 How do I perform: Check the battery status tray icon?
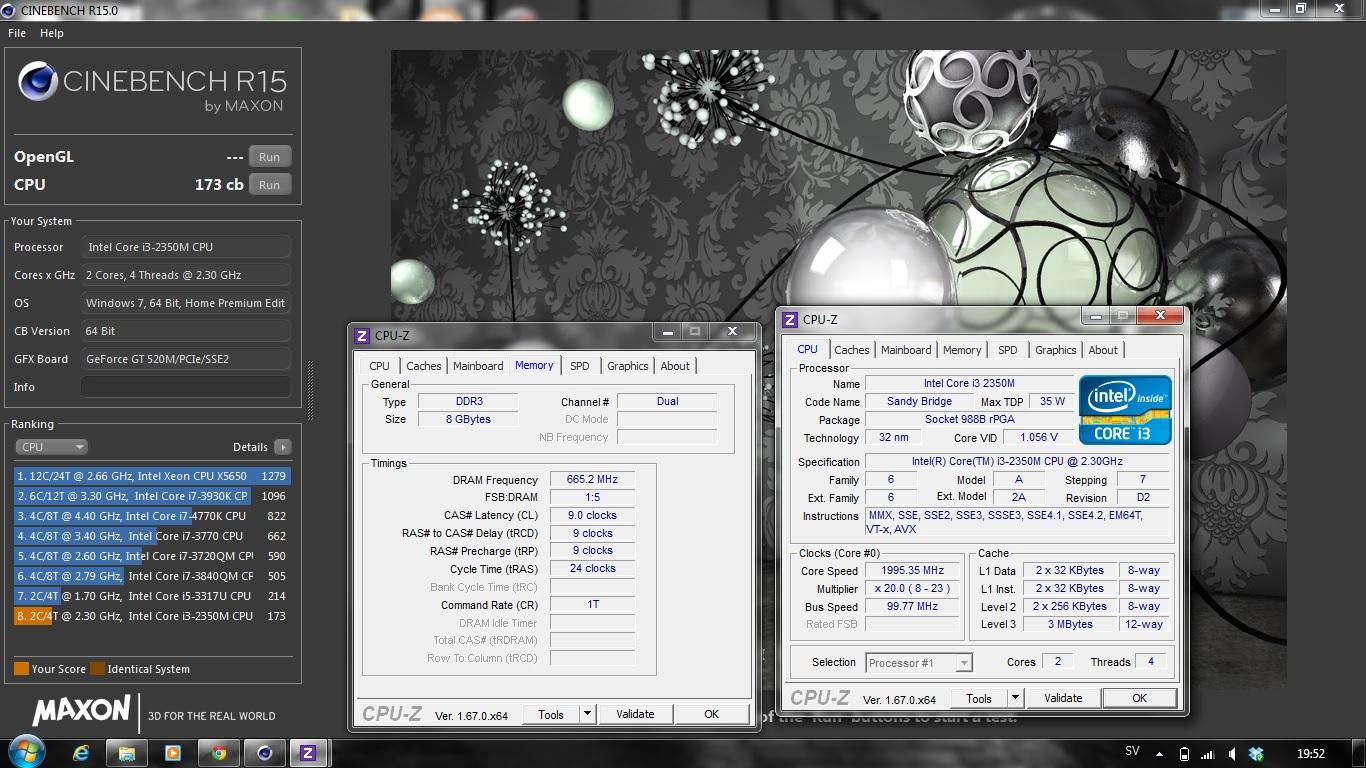point(1184,753)
